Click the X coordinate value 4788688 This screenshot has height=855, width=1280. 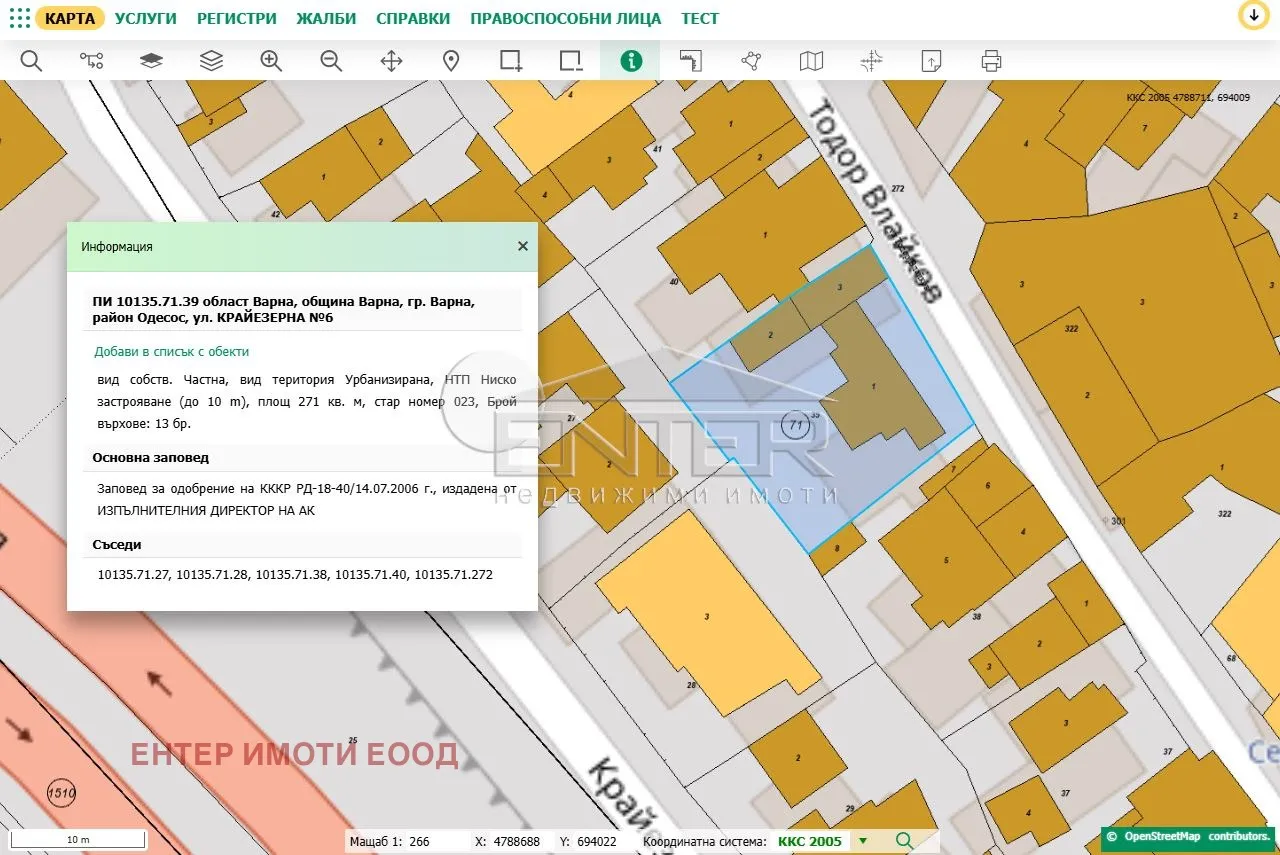517,842
